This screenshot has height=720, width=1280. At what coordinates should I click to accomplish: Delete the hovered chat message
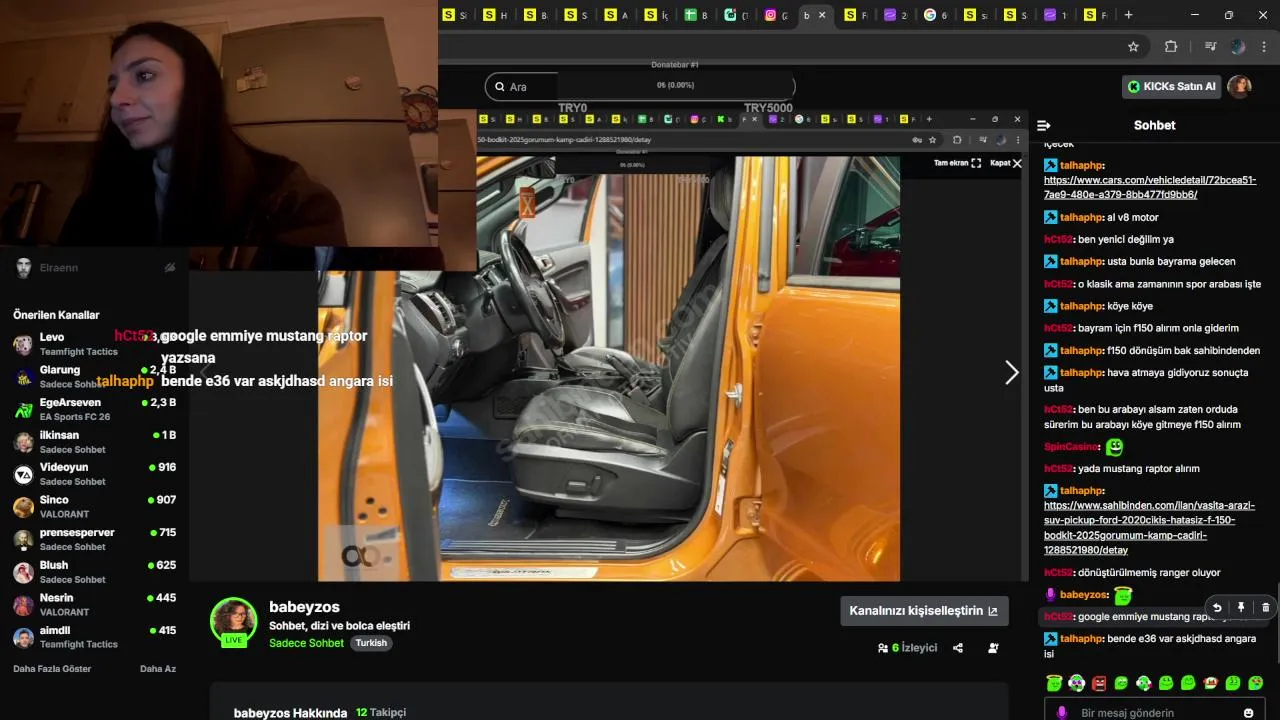click(1265, 607)
